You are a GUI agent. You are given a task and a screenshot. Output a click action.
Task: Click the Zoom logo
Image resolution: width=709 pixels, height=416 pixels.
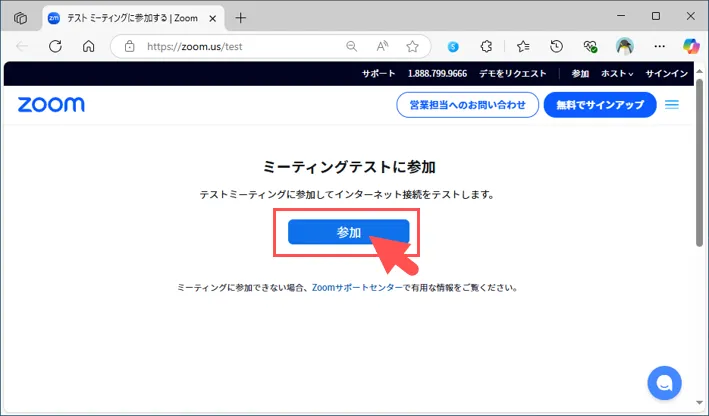click(51, 105)
